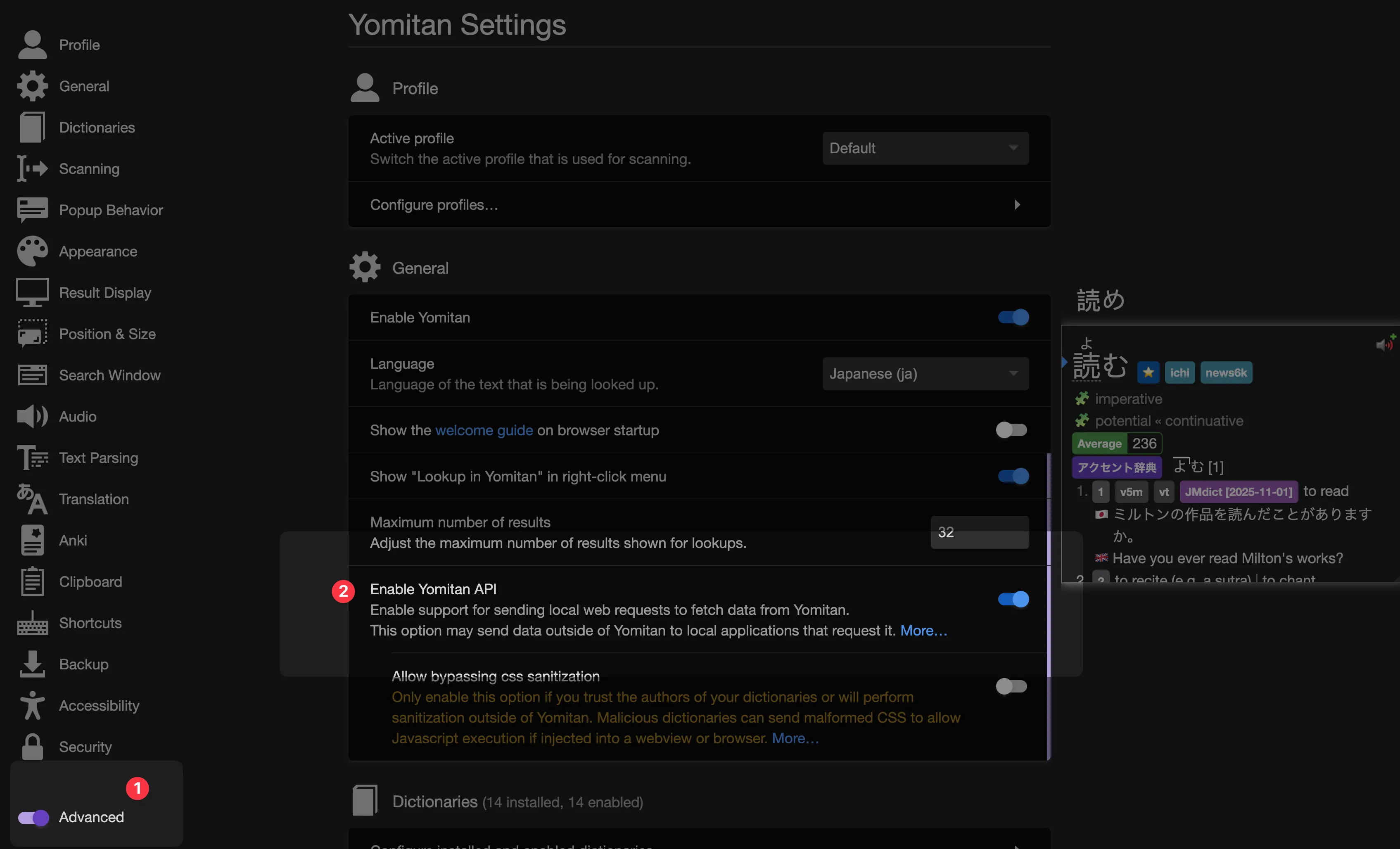Screen dimensions: 1400x849
Task: Enable Allow bypassing css sanitization
Action: point(1011,686)
